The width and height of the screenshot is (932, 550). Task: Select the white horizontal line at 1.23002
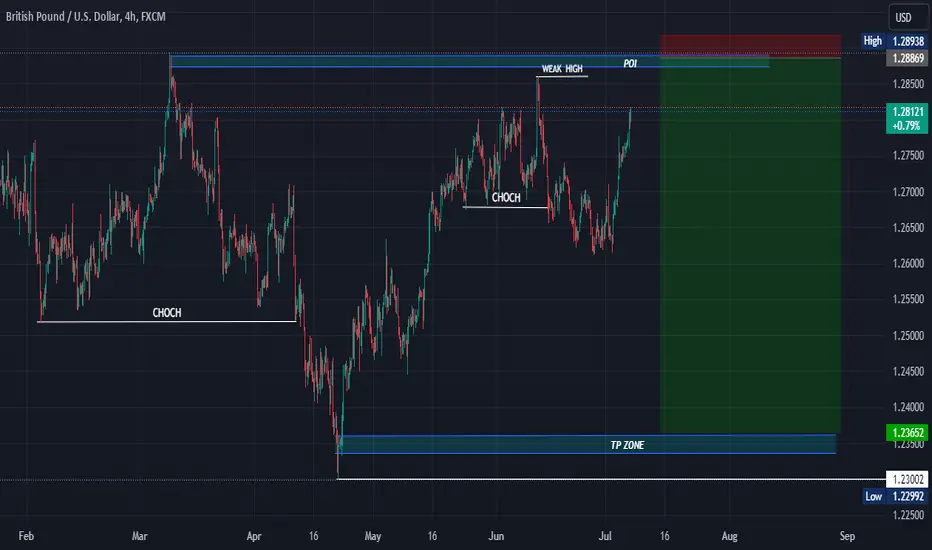[x=611, y=479]
